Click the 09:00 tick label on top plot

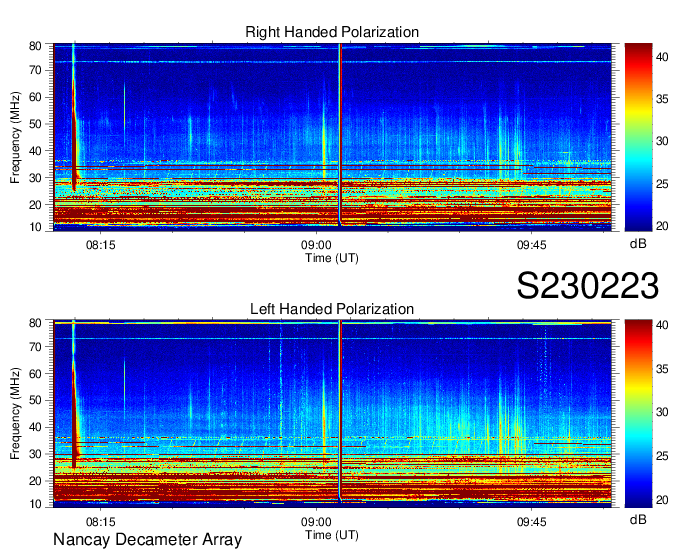point(316,245)
